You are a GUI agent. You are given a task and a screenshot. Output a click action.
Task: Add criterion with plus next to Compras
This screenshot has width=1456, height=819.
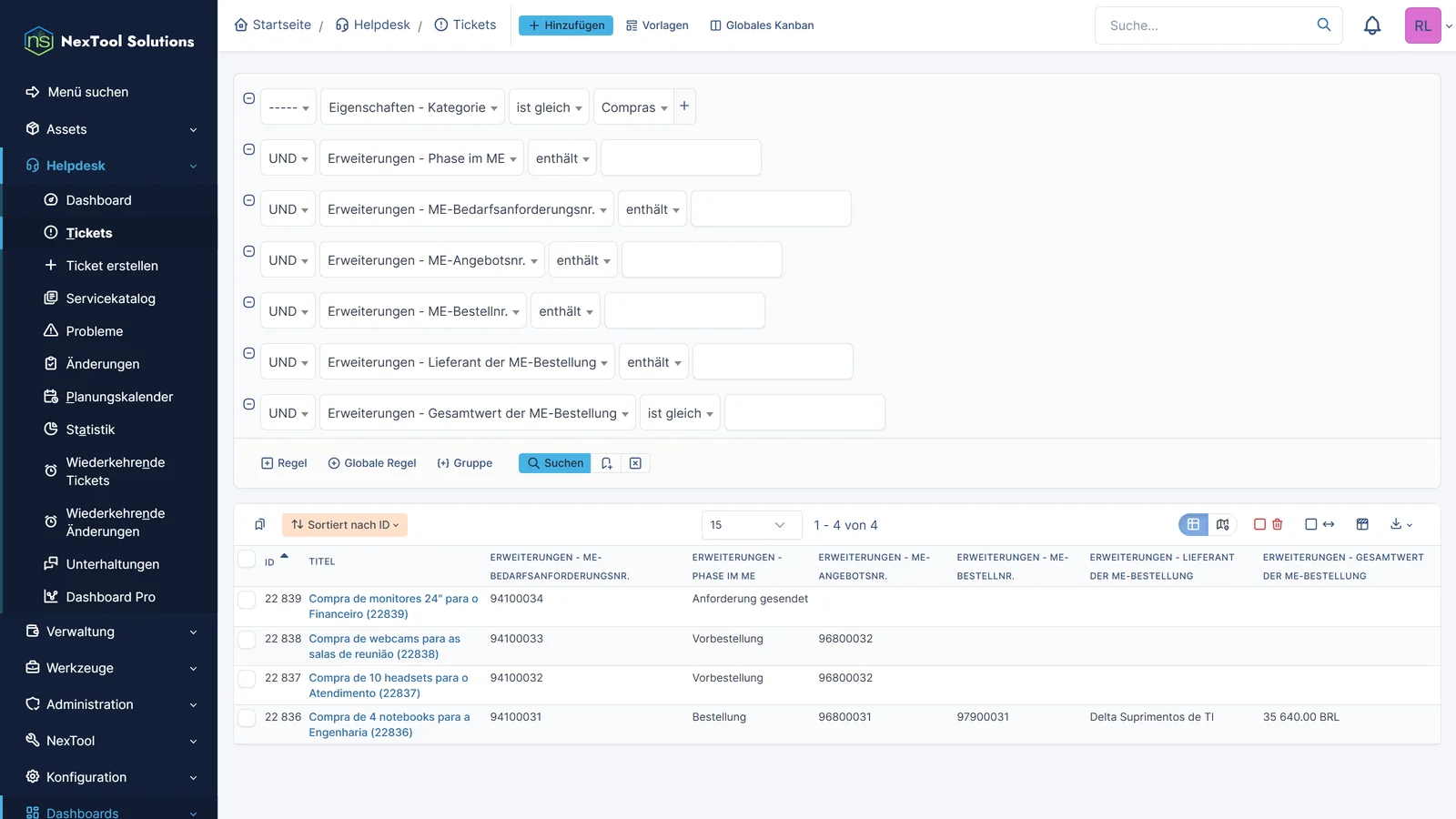tap(684, 106)
